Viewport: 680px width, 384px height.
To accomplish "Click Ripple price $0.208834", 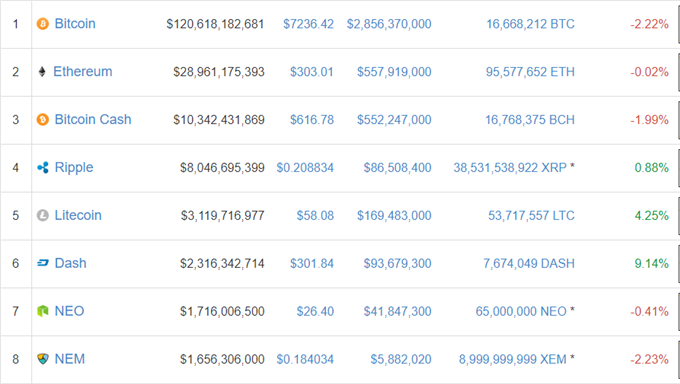I will pos(305,168).
